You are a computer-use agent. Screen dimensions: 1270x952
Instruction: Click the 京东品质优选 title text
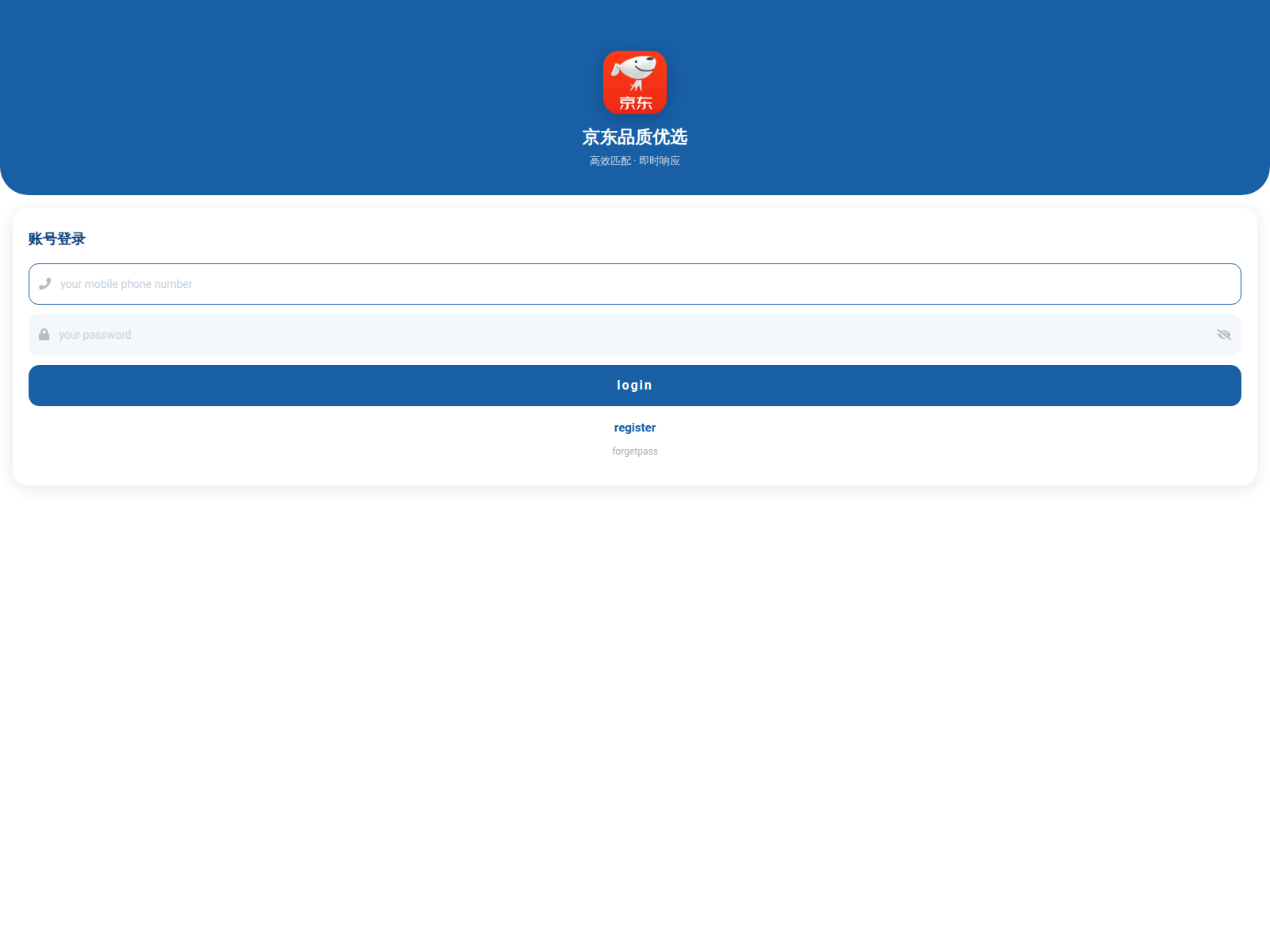point(635,137)
